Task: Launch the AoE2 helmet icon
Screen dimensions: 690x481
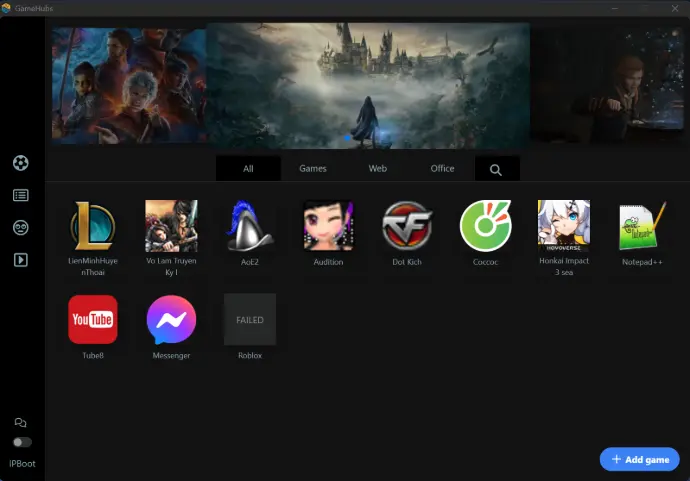Action: tap(250, 226)
